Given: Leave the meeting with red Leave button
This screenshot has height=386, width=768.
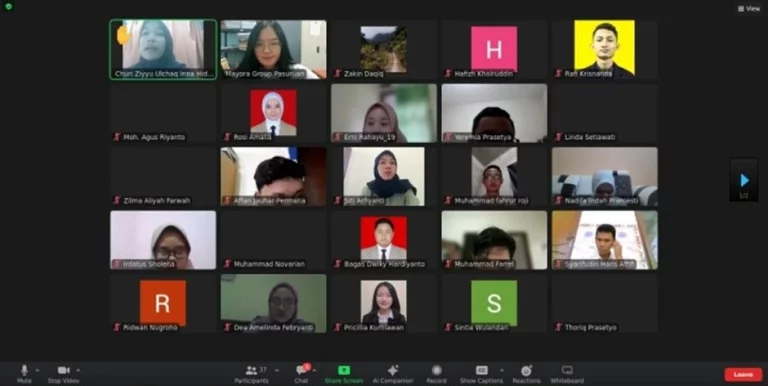Looking at the screenshot, I should (743, 375).
